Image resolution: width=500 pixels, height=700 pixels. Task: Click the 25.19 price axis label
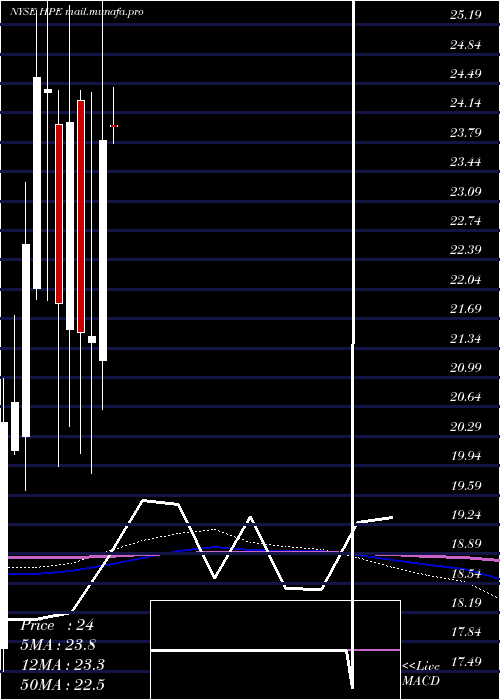465,15
